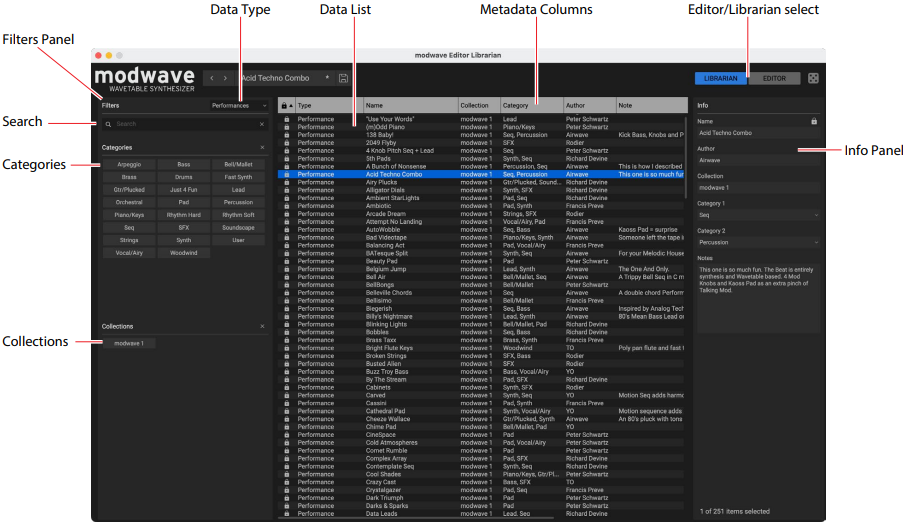Toggle the Fast Synth category filter
The width and height of the screenshot is (905, 526).
pyautogui.click(x=238, y=176)
